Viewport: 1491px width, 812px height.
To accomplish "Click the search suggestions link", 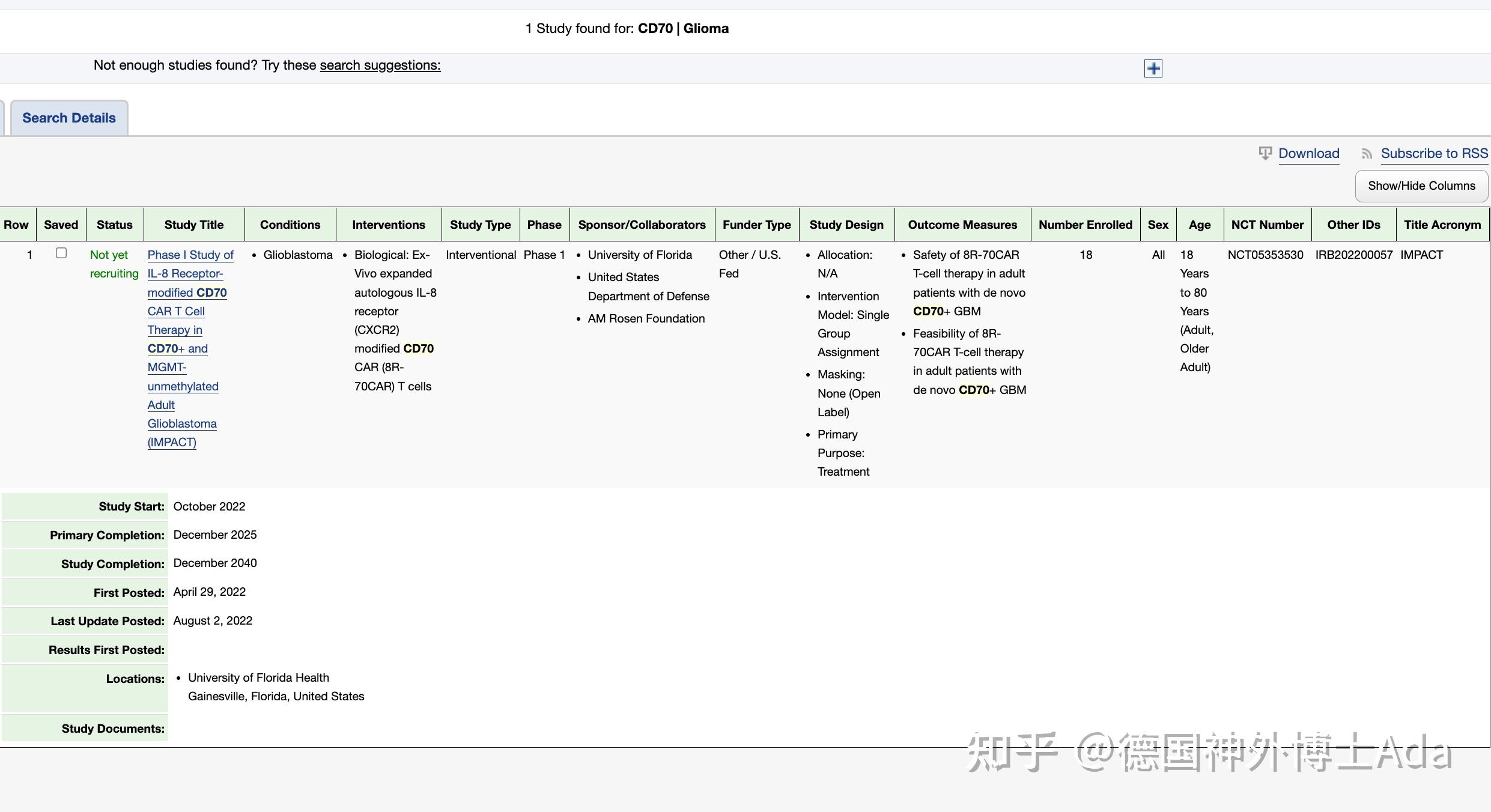I will 380,65.
